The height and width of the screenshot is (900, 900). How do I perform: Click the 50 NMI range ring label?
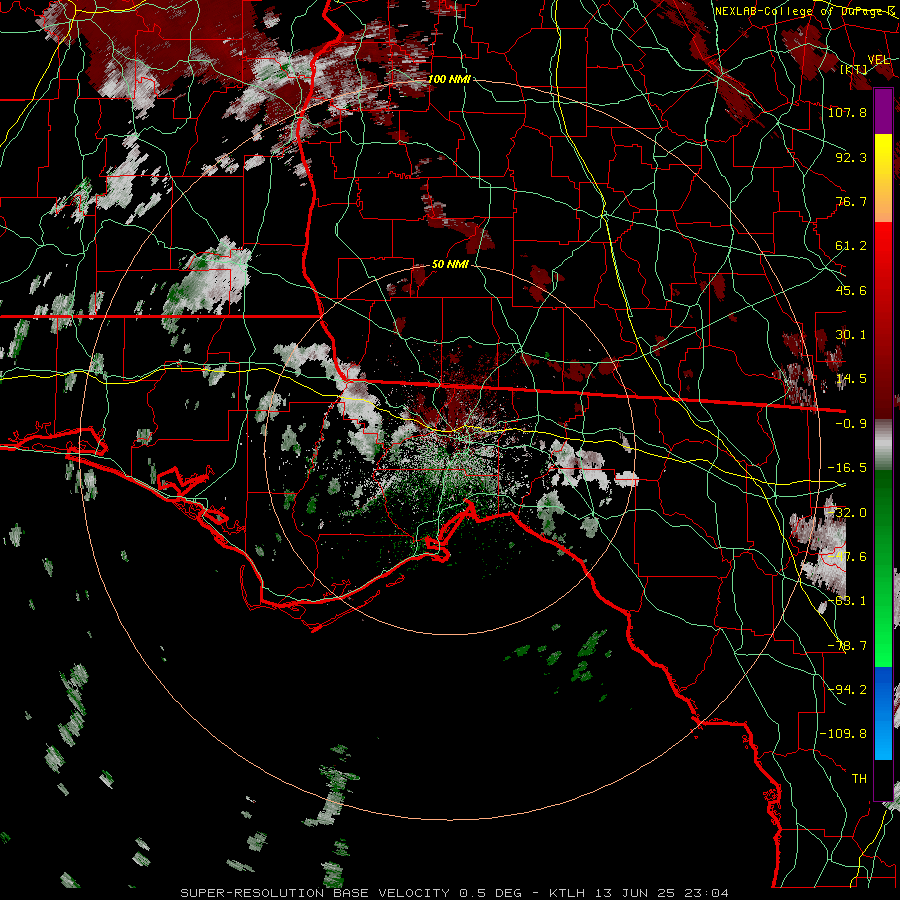click(450, 265)
